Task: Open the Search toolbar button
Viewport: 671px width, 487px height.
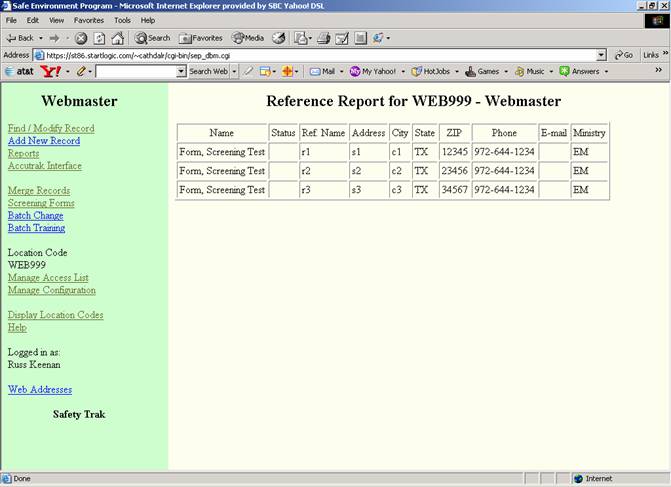Action: click(x=153, y=38)
